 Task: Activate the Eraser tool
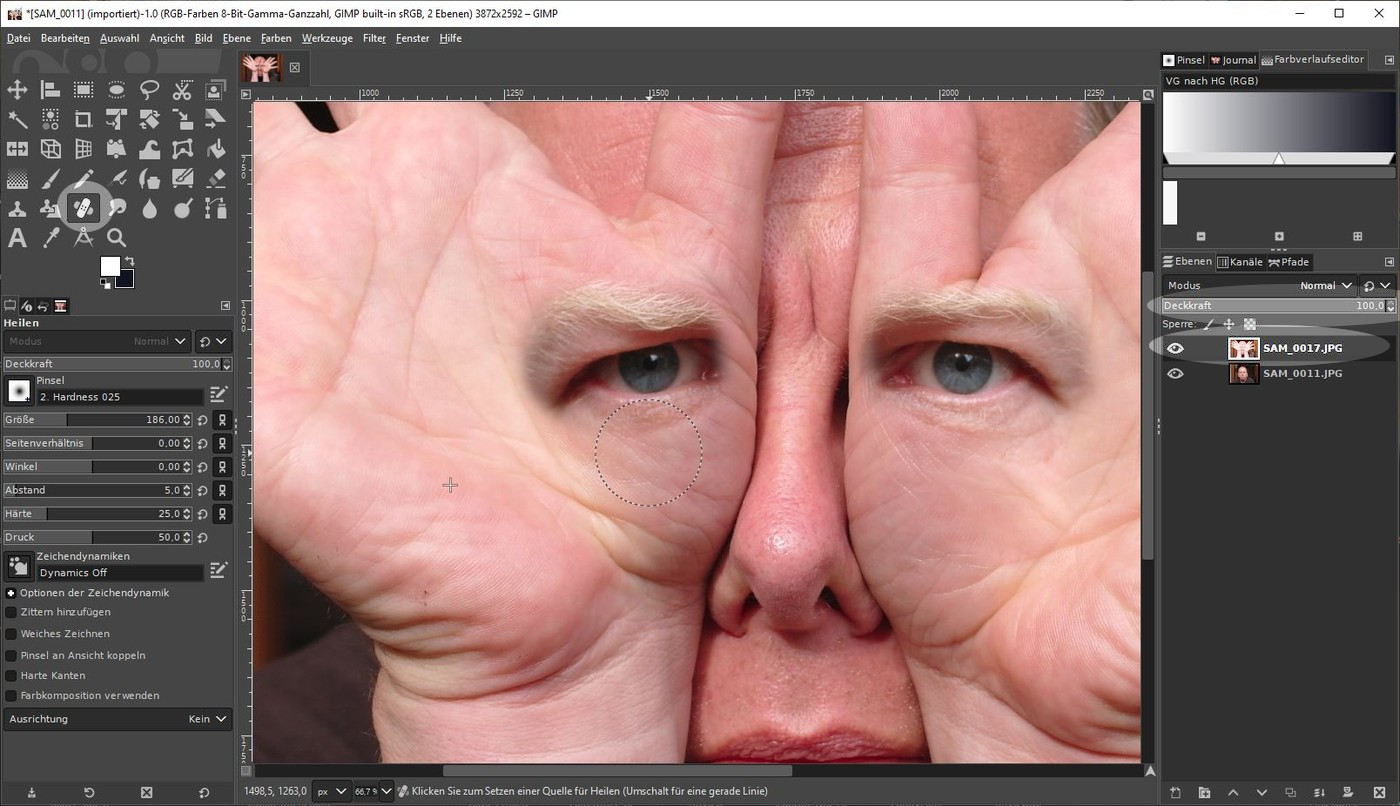tap(215, 179)
